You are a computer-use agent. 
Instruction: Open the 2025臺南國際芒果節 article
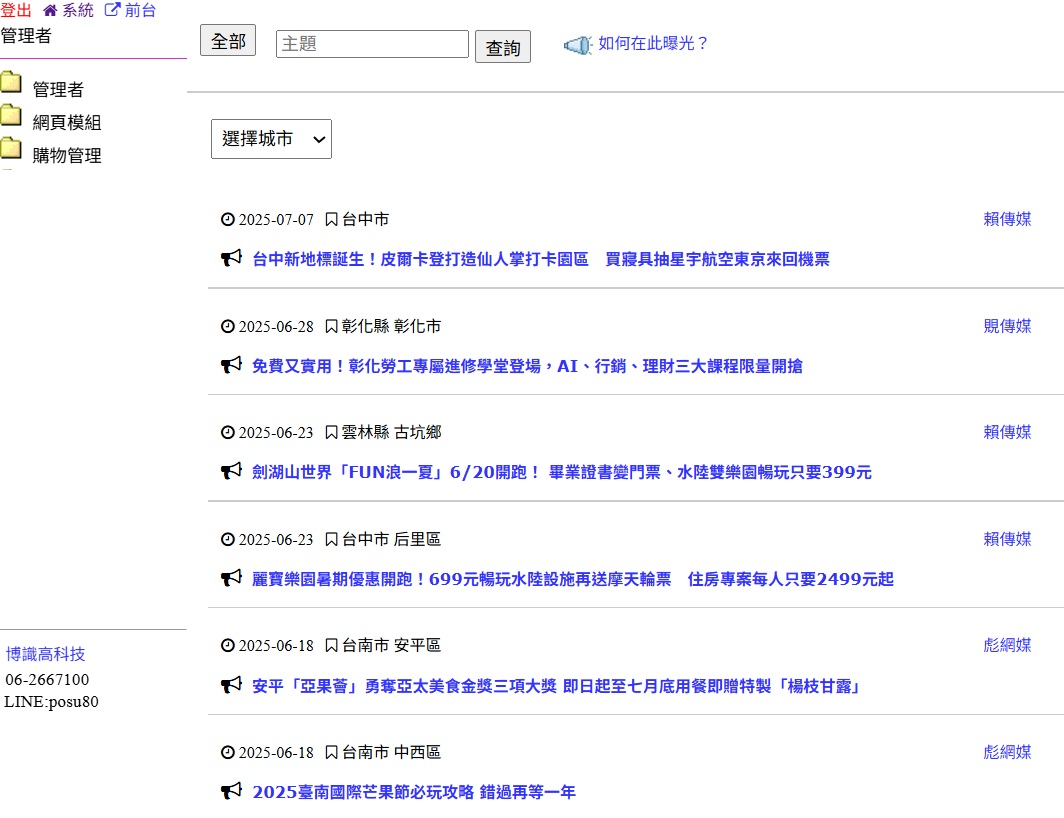coord(414,792)
